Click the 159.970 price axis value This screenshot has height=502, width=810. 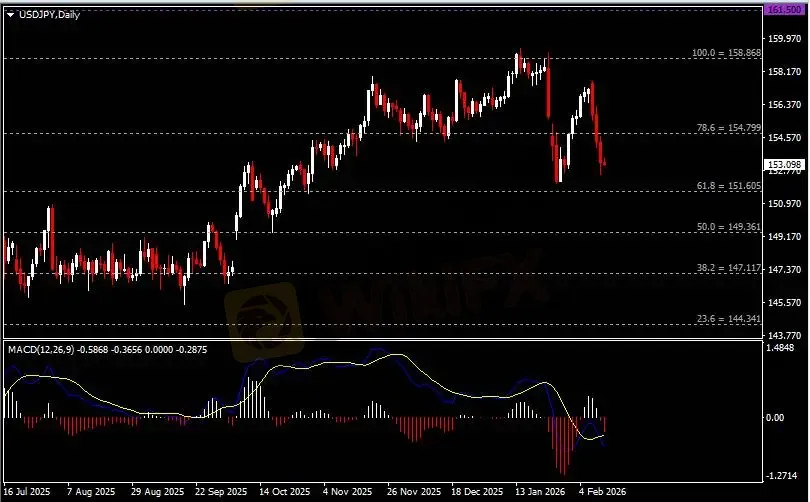pos(784,39)
